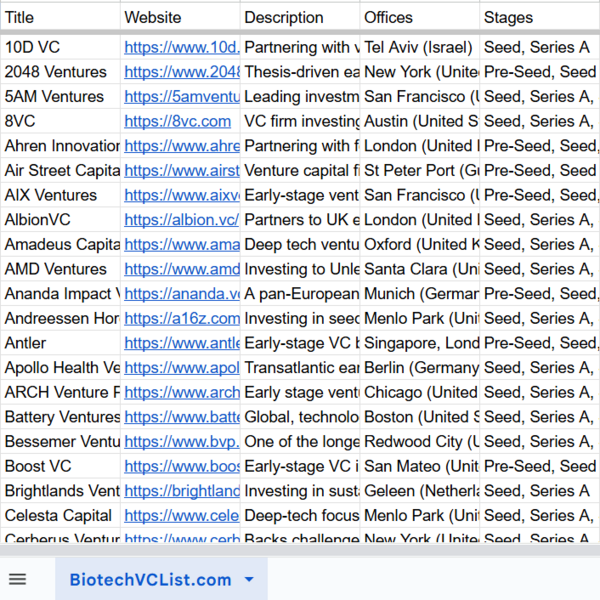Select the 8VC title cell
The width and height of the screenshot is (600, 600).
click(x=60, y=121)
